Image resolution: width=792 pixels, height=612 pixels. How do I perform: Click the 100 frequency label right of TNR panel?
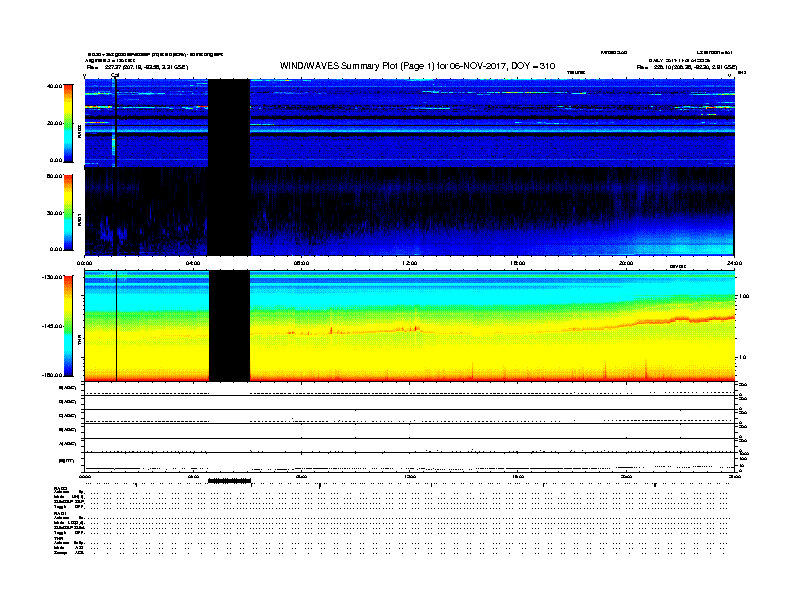pos(744,296)
